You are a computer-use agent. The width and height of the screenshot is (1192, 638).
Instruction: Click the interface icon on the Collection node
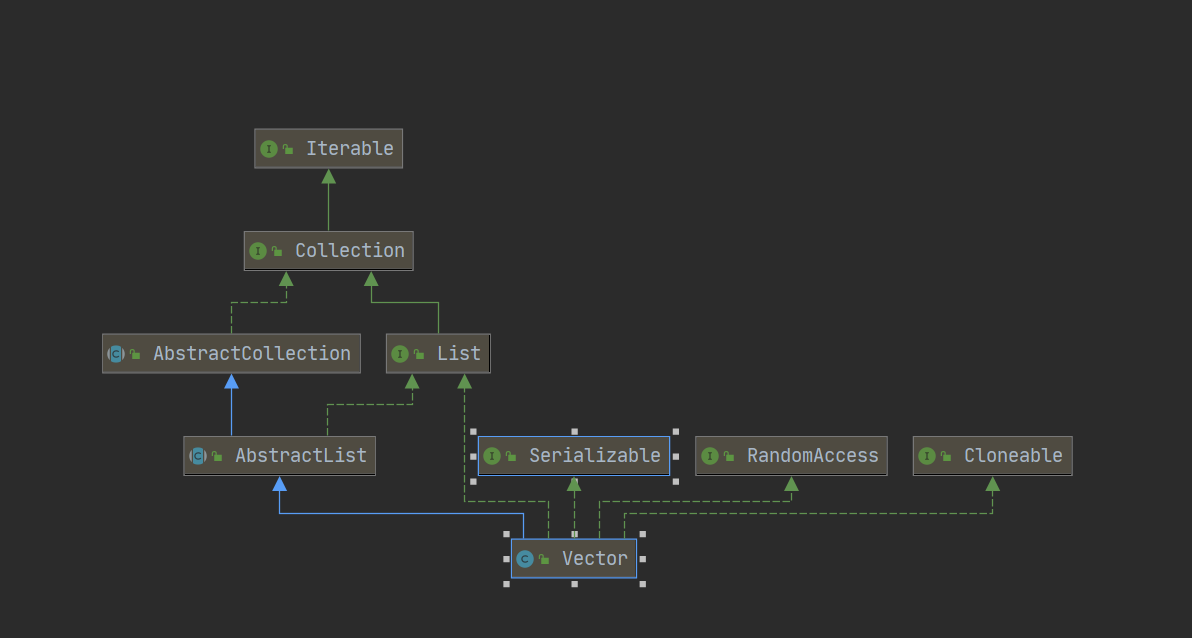pos(258,251)
